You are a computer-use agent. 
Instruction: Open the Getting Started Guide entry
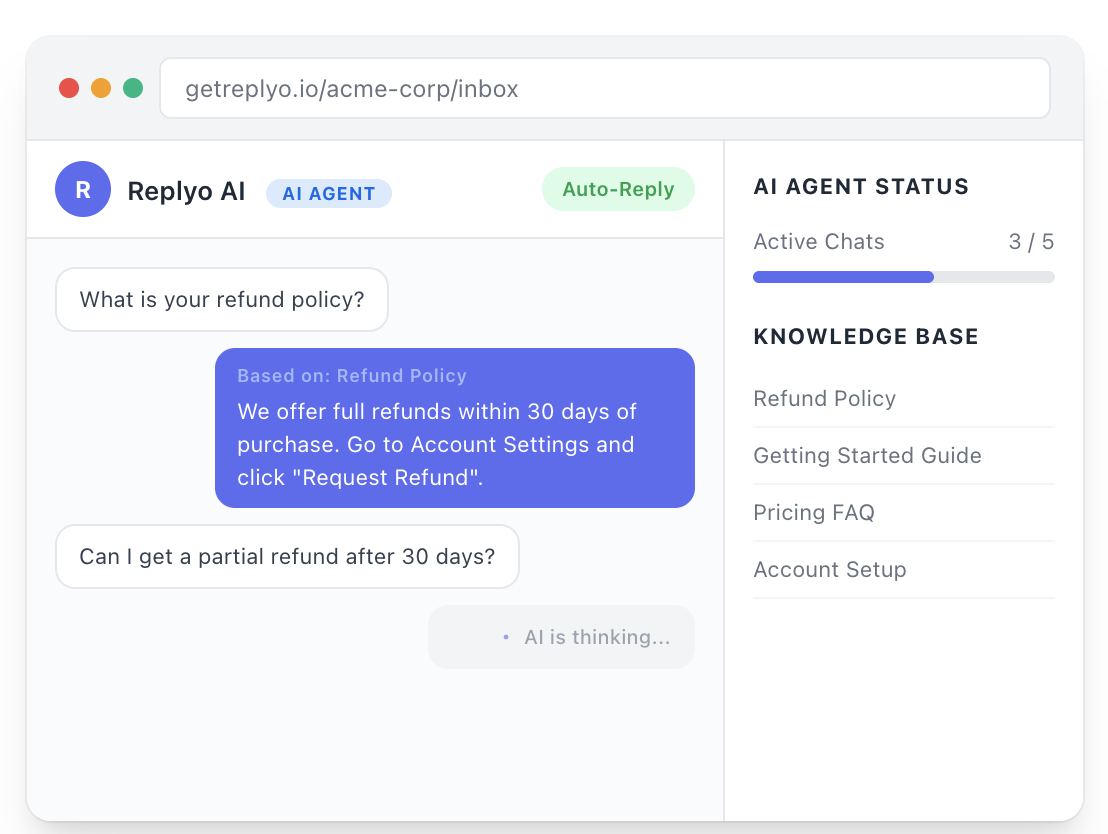click(867, 455)
